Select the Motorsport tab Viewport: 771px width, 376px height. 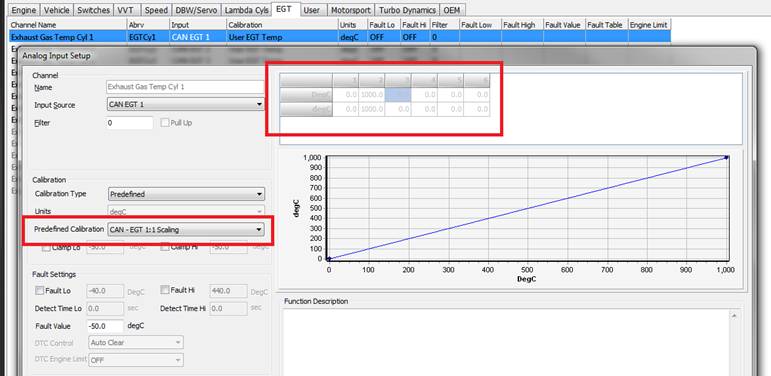click(x=351, y=10)
